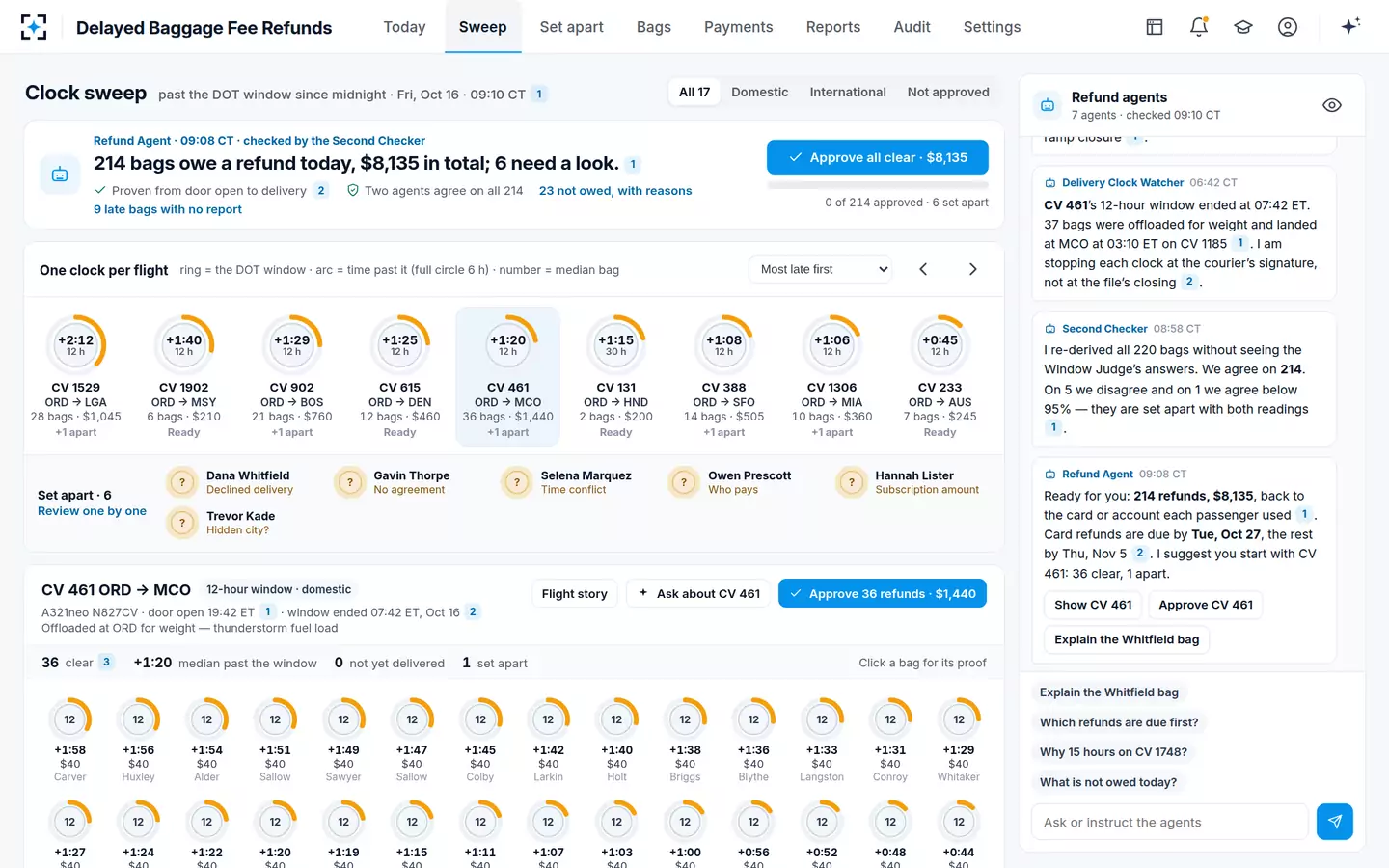Open the layout panel icon

click(x=1155, y=27)
